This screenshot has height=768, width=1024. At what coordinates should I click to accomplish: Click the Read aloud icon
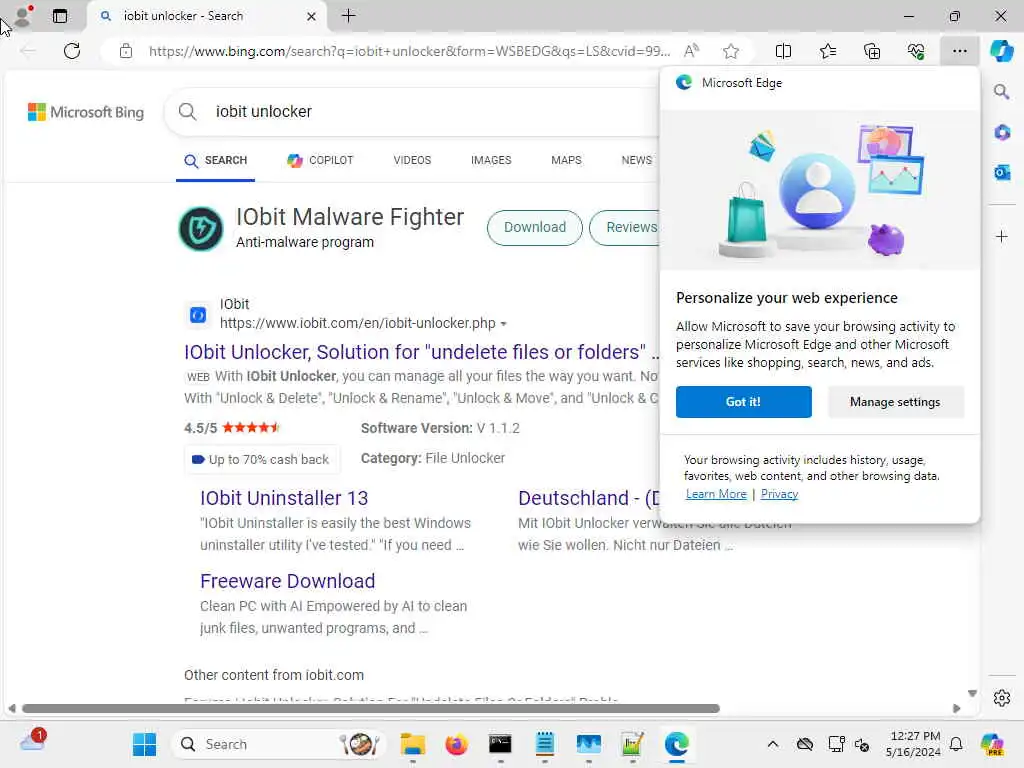(x=692, y=51)
